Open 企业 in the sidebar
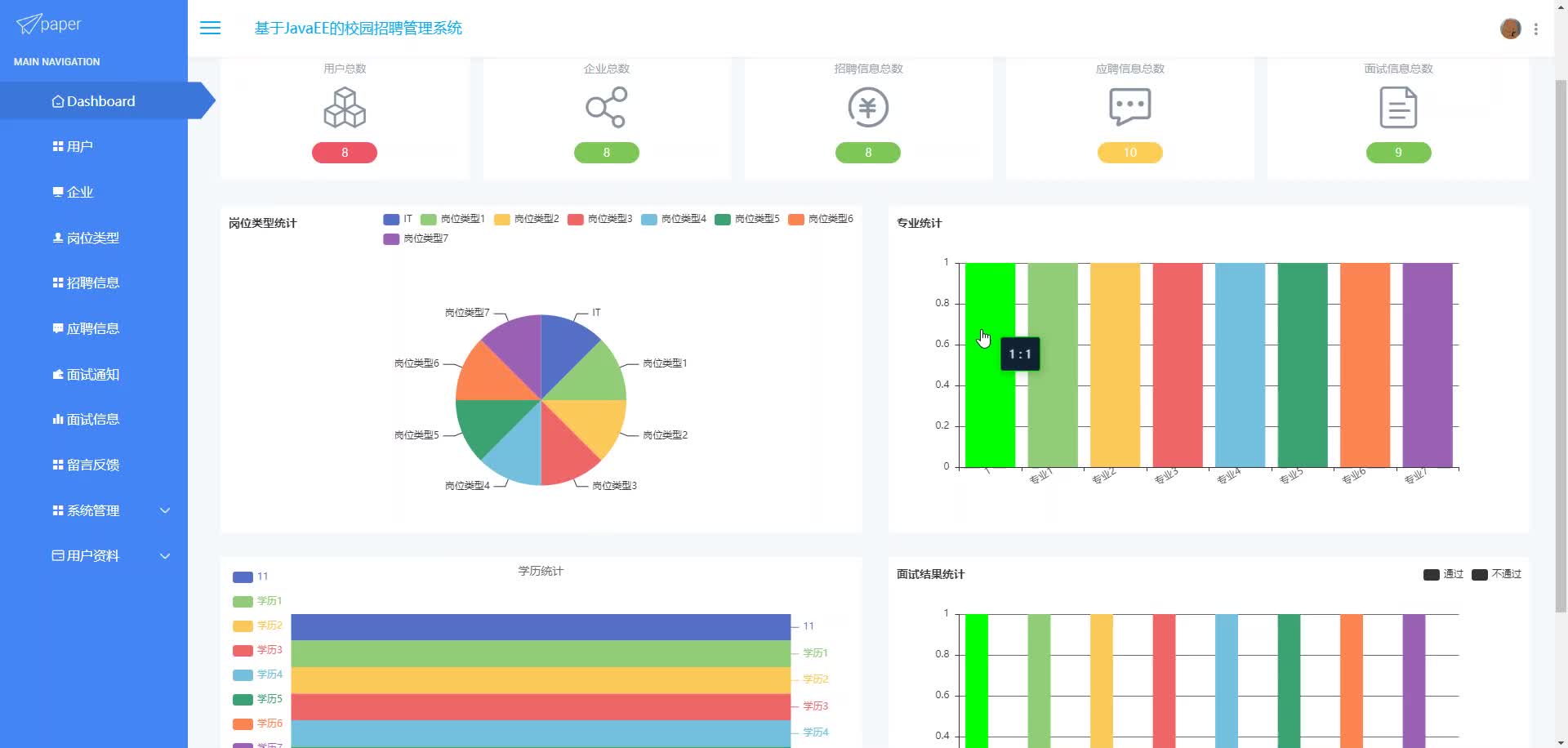This screenshot has height=748, width=1568. (x=94, y=192)
